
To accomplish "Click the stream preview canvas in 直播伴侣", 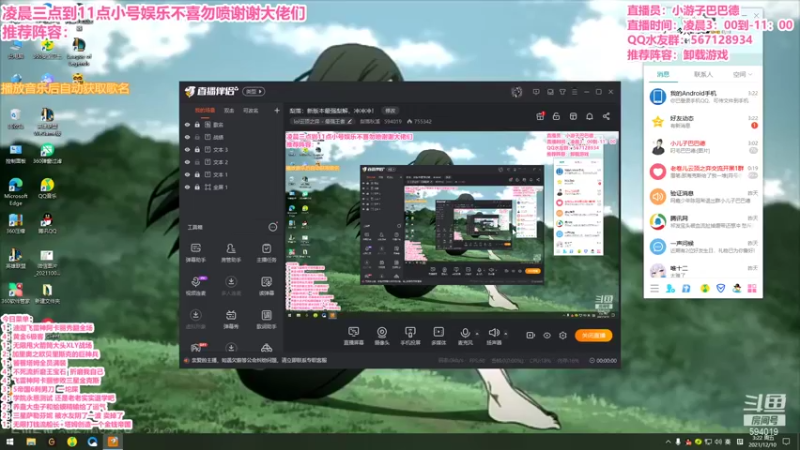I will tap(452, 225).
